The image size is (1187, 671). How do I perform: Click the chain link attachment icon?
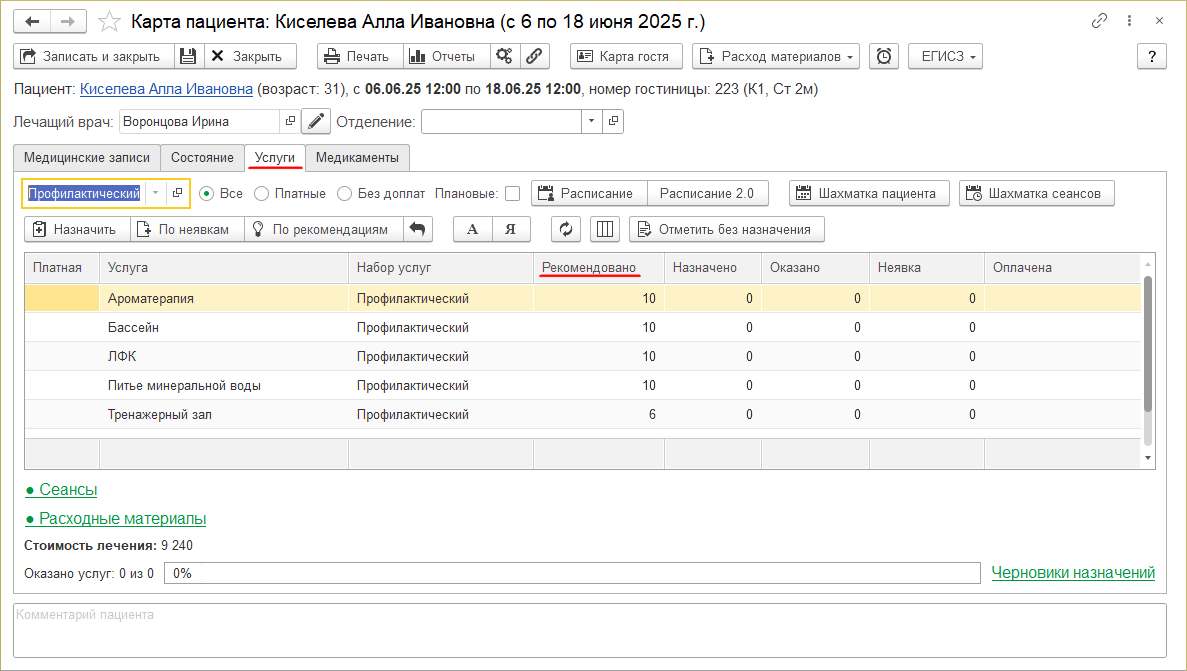click(x=535, y=57)
